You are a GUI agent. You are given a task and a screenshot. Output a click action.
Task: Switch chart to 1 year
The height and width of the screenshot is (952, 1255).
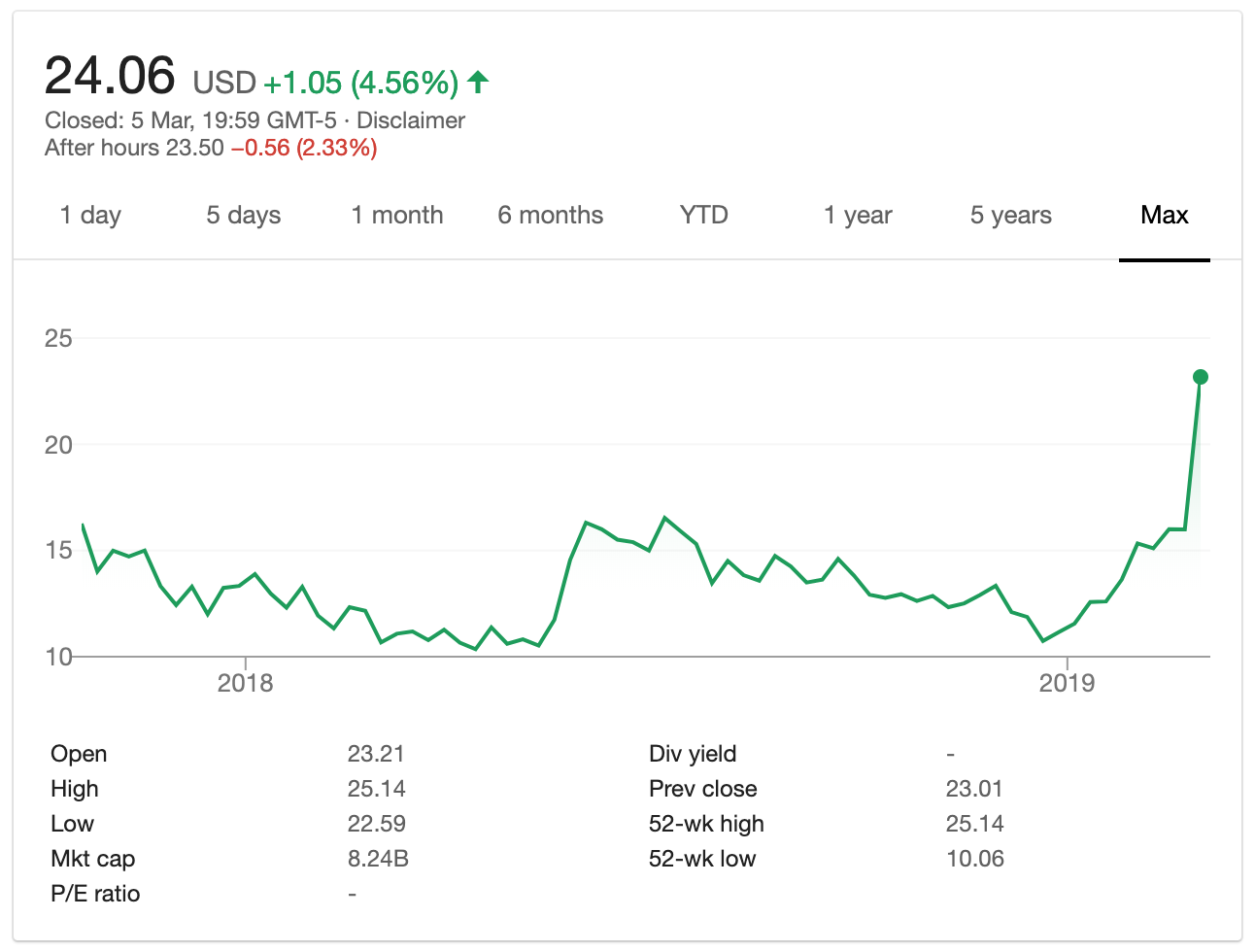click(x=857, y=215)
